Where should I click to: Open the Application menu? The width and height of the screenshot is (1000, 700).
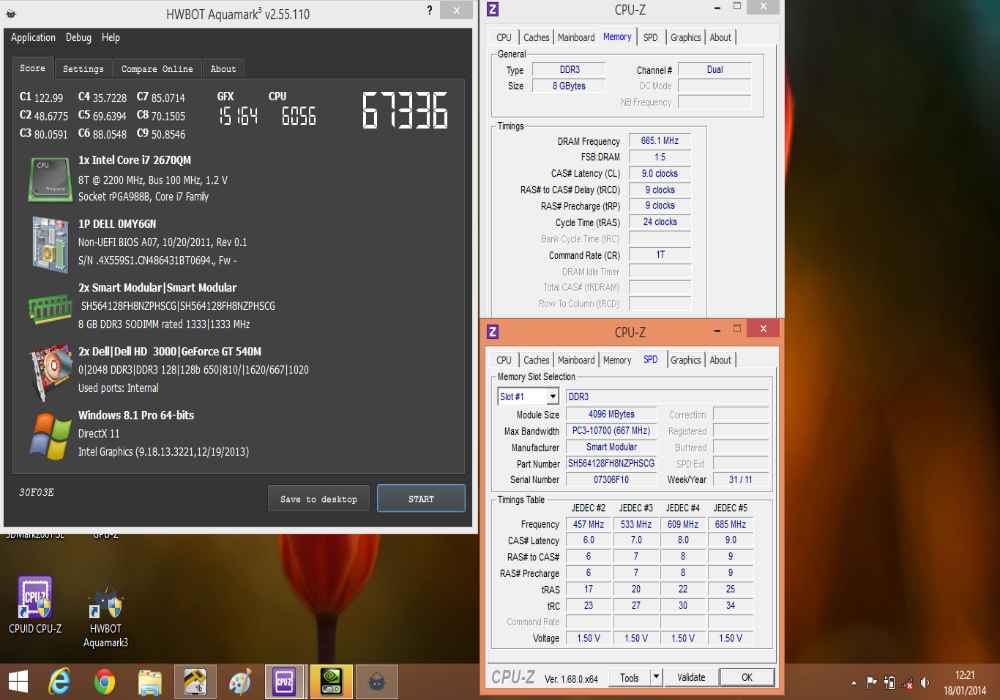[33, 38]
